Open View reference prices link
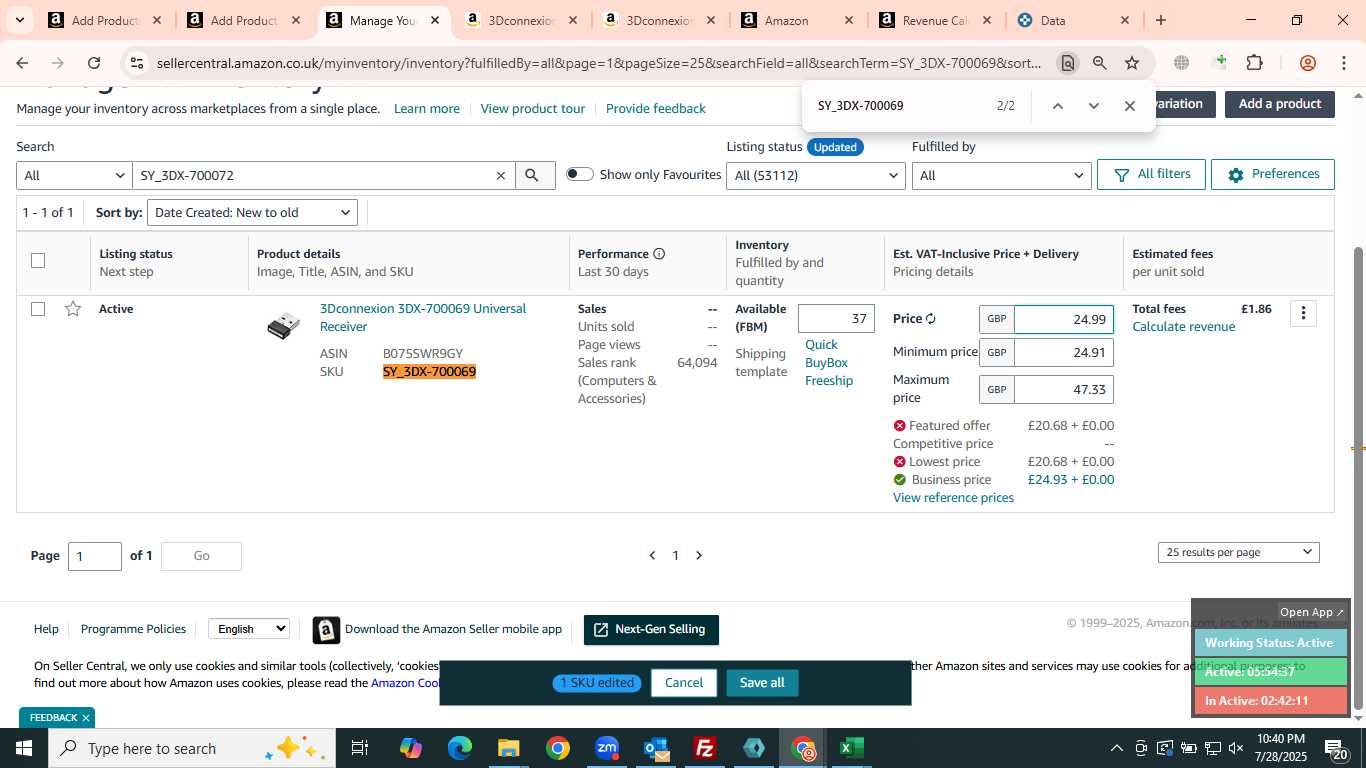Image resolution: width=1366 pixels, height=768 pixels. [953, 498]
